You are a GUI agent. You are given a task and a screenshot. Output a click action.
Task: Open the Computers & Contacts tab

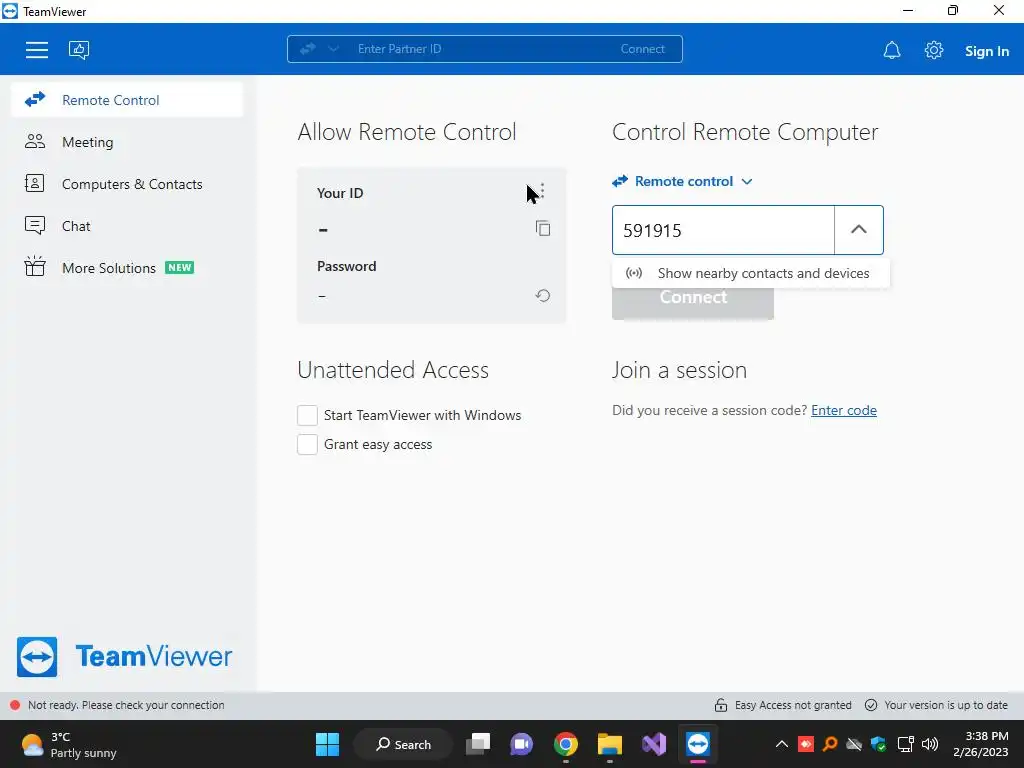[x=127, y=184]
